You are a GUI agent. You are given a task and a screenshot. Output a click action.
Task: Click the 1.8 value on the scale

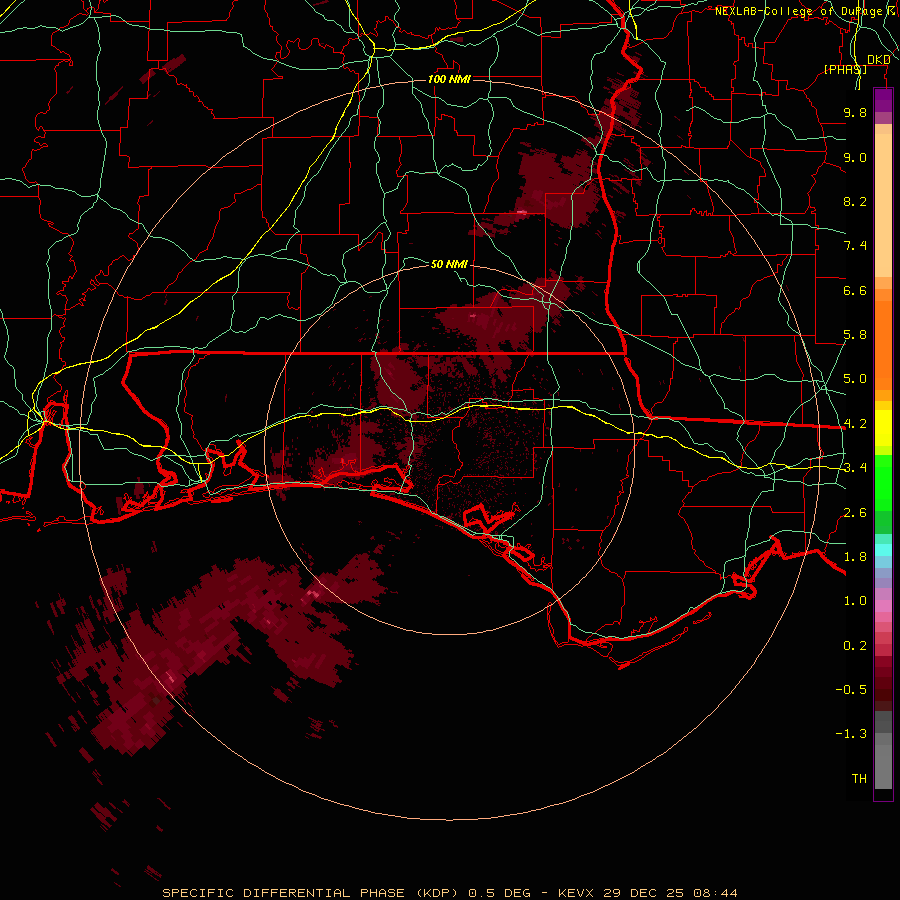point(855,557)
